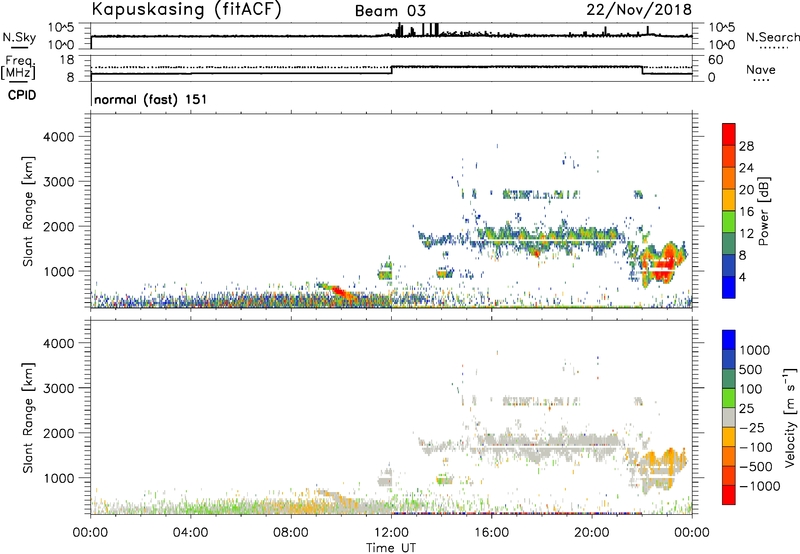Viewport: 800px width, 554px height.
Task: Click the '3000' range tick in power panel
Action: 58,182
